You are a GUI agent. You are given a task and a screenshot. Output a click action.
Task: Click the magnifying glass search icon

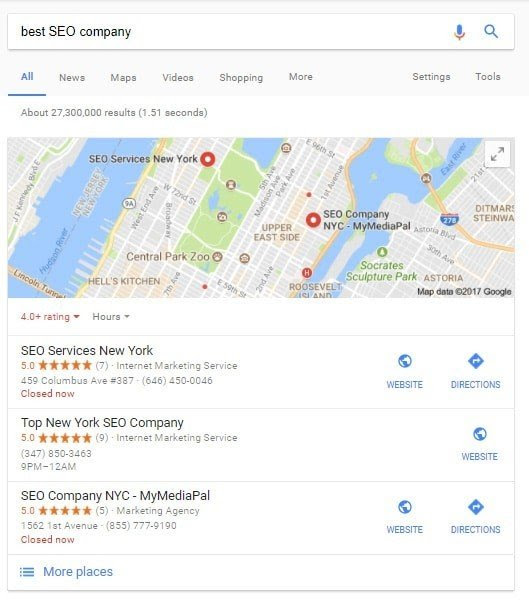[491, 31]
